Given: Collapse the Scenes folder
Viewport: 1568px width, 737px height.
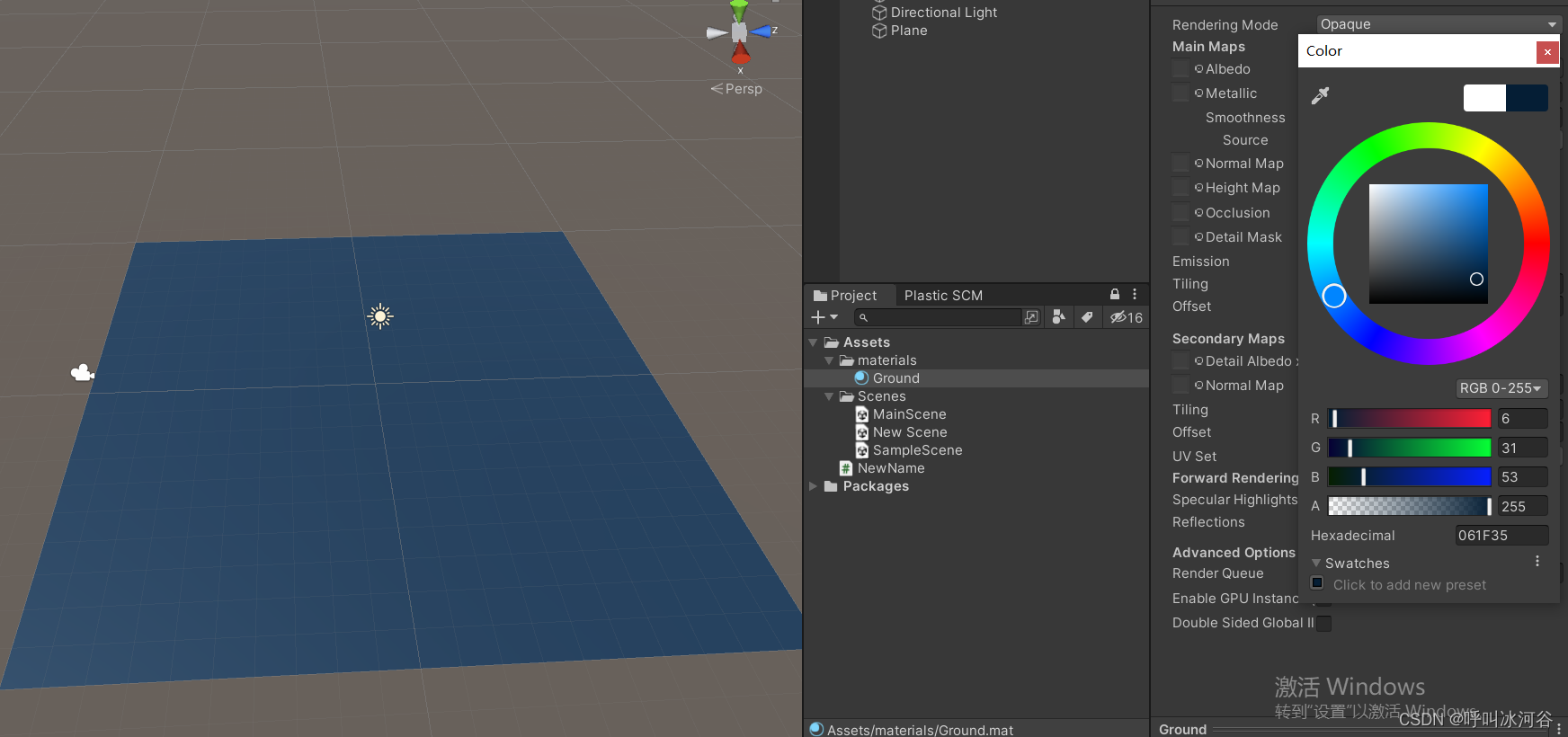Looking at the screenshot, I should 829,396.
